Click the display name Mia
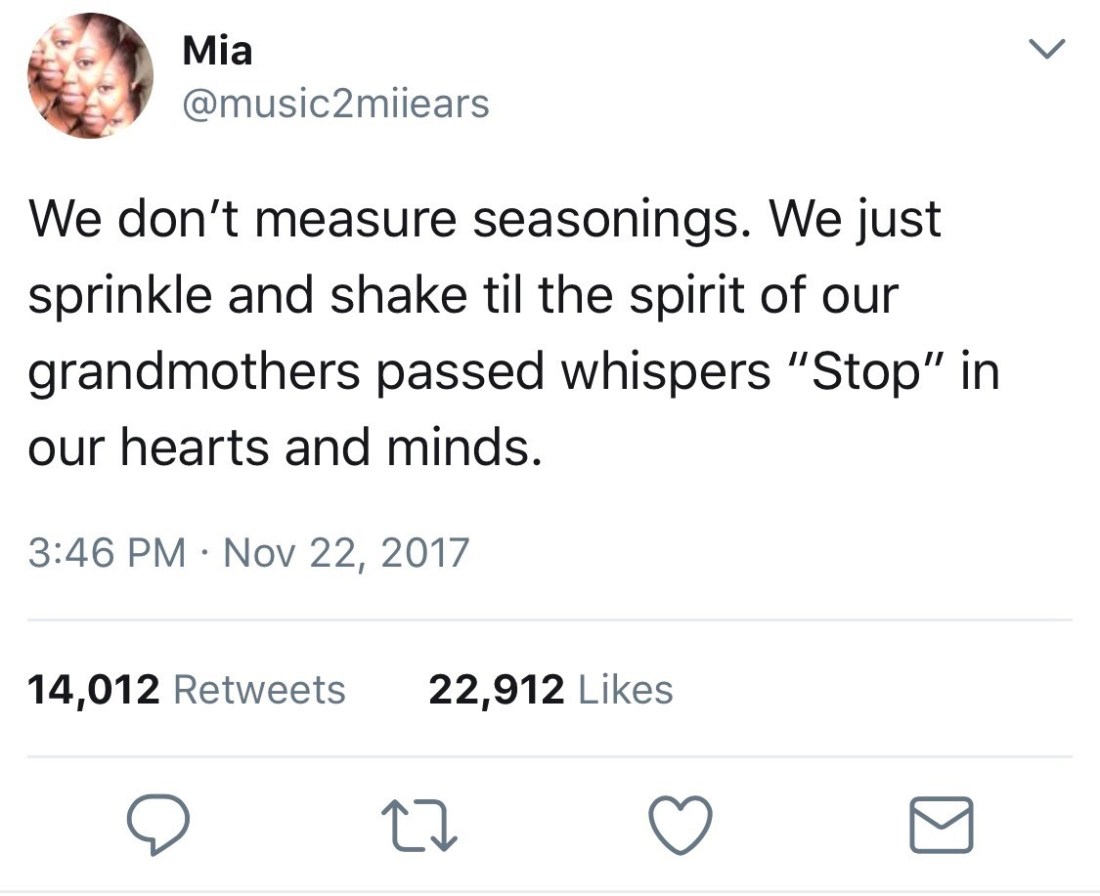 pos(218,52)
